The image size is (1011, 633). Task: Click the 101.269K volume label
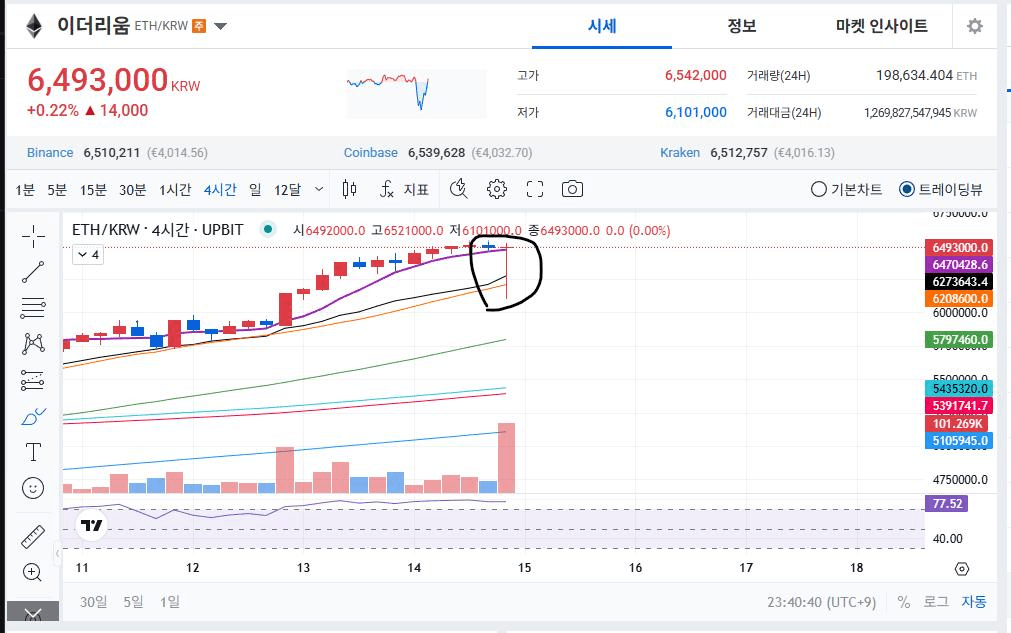[957, 424]
